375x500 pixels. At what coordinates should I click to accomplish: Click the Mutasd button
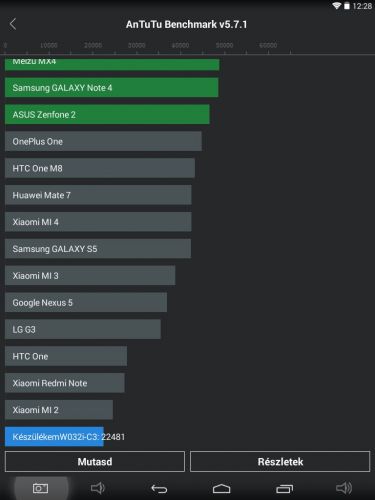tap(95, 462)
